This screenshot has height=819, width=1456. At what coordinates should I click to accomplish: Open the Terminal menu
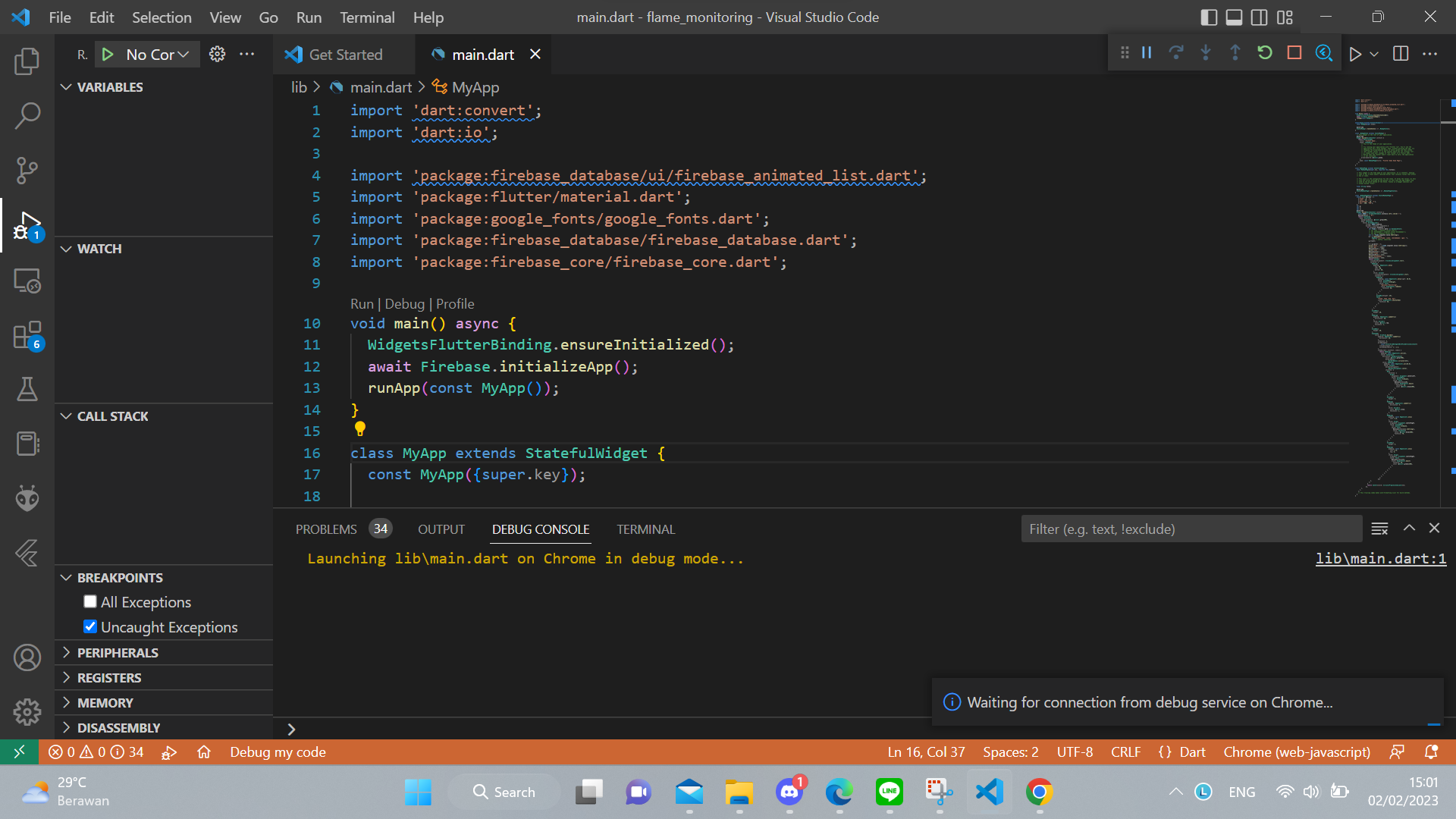pyautogui.click(x=367, y=17)
